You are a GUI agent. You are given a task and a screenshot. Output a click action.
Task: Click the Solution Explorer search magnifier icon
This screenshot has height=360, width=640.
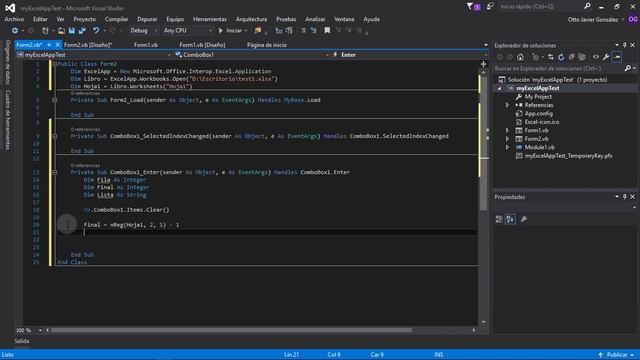(x=628, y=69)
